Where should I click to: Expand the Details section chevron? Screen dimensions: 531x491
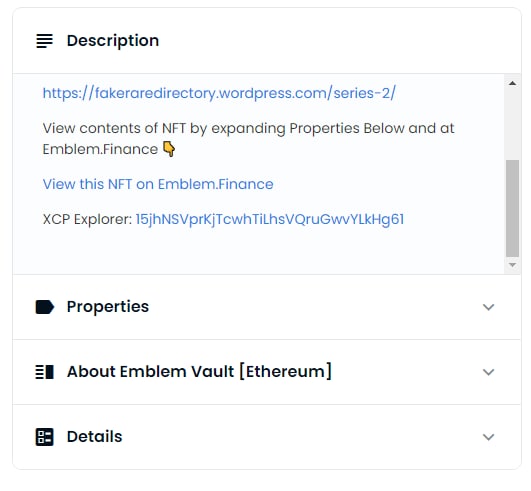[488, 437]
